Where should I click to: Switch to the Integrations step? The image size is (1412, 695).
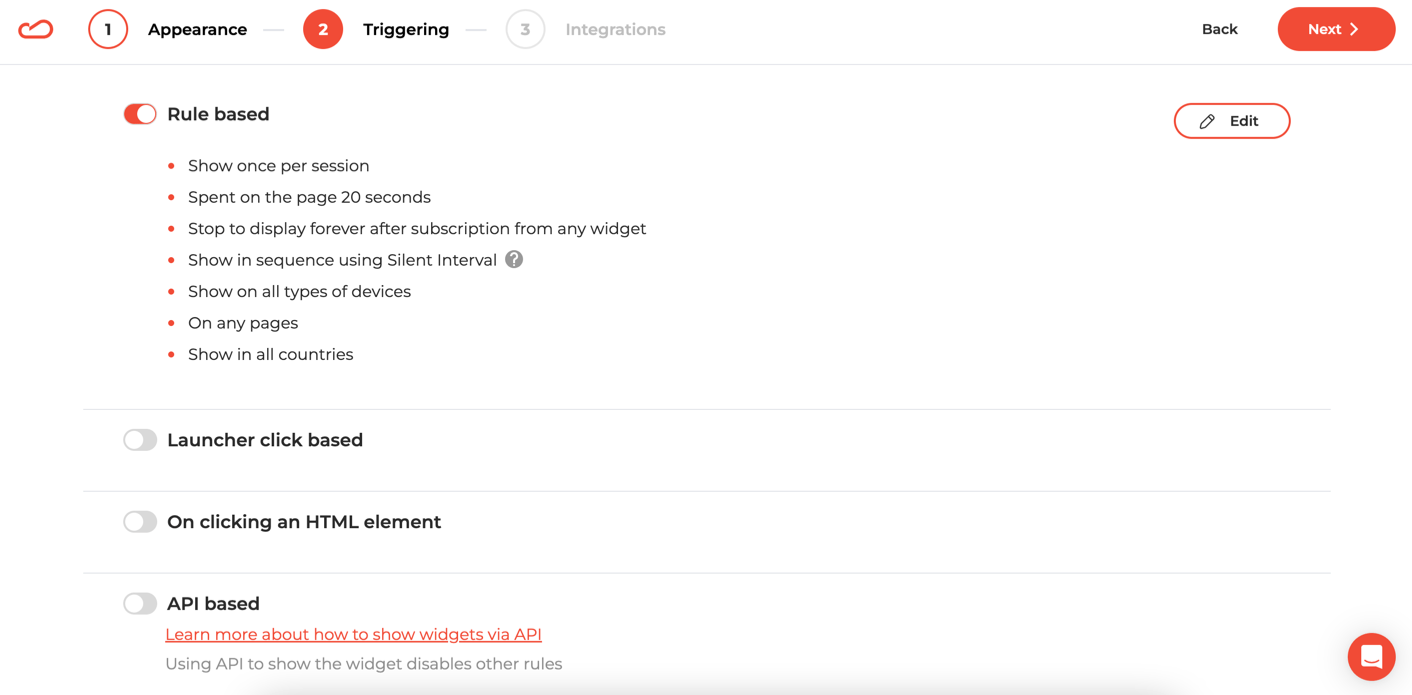click(x=615, y=29)
